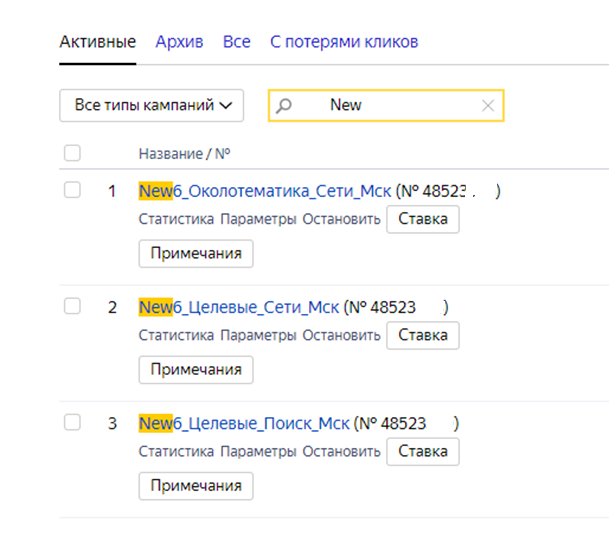Screen dimensions: 609x543
Task: Clear the search field with X icon
Action: pyautogui.click(x=488, y=105)
